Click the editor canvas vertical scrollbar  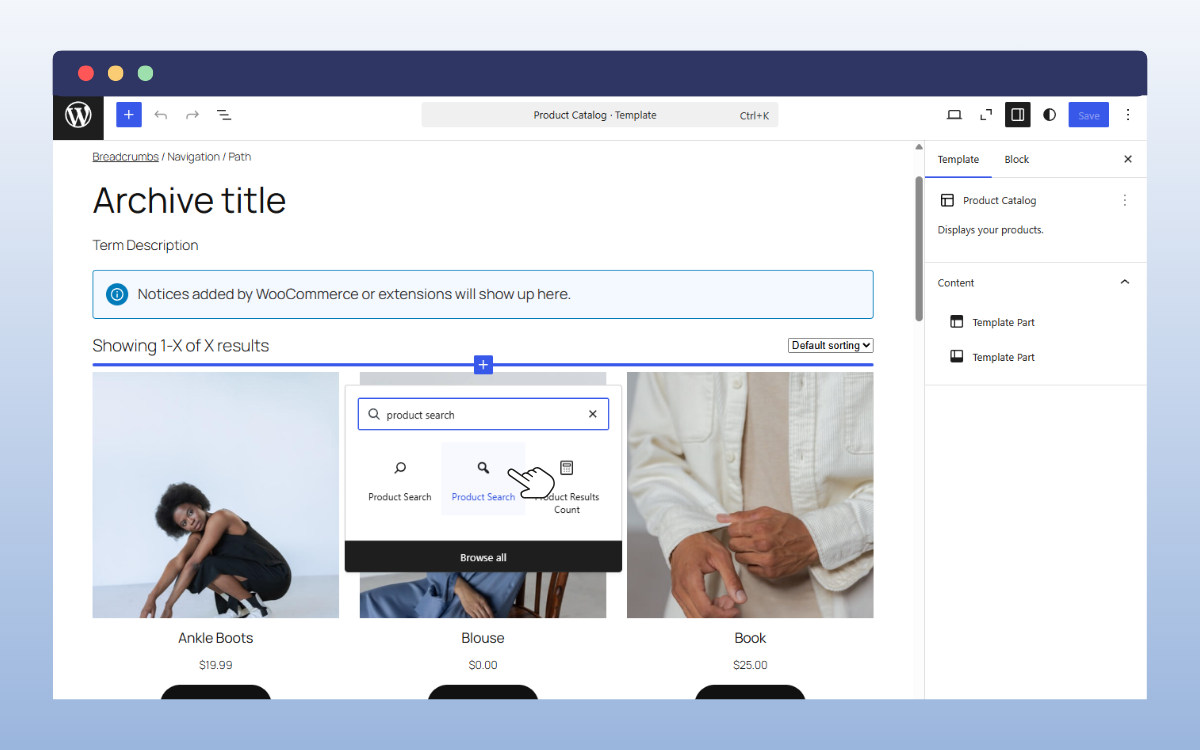919,248
